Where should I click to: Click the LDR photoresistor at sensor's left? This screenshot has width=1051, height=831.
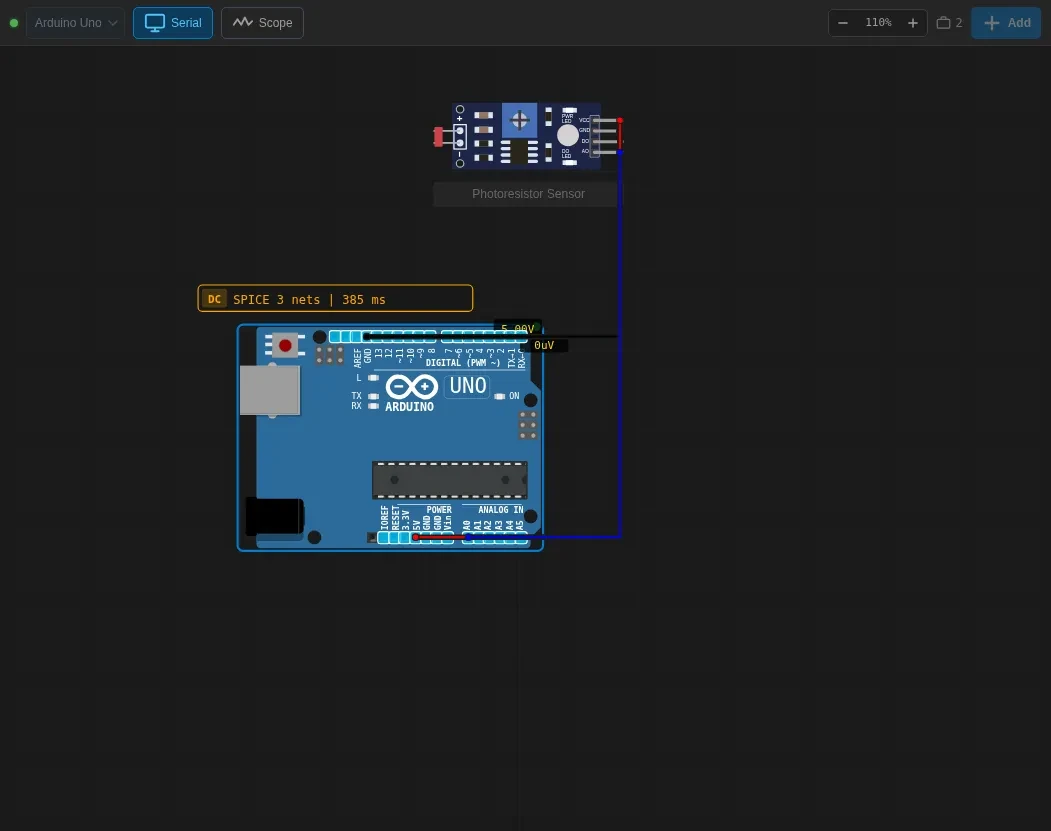pos(439,137)
